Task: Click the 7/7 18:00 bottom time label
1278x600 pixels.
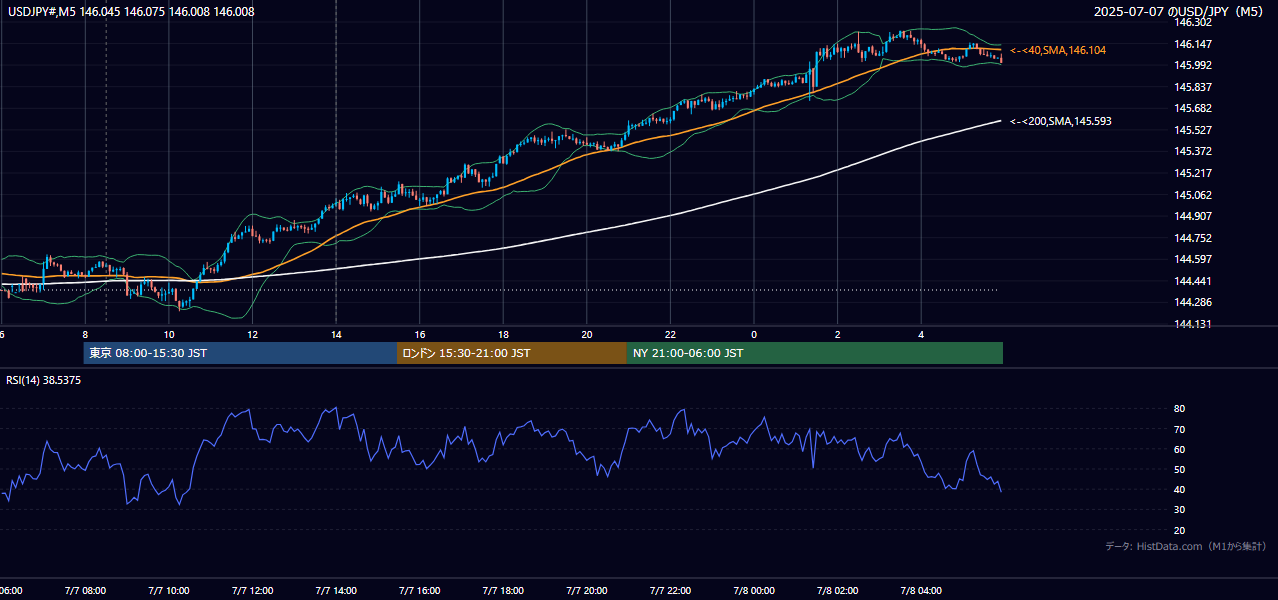Action: [x=504, y=591]
